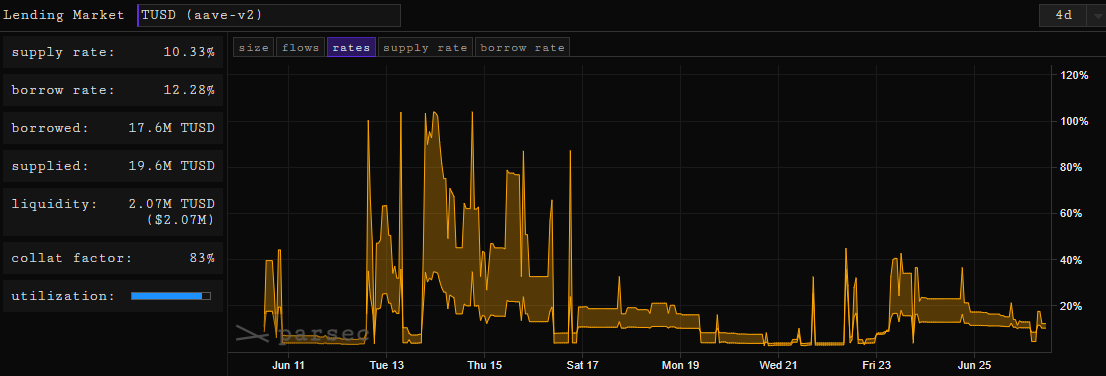The height and width of the screenshot is (376, 1106).
Task: Click the utilization progress bar
Action: point(171,296)
